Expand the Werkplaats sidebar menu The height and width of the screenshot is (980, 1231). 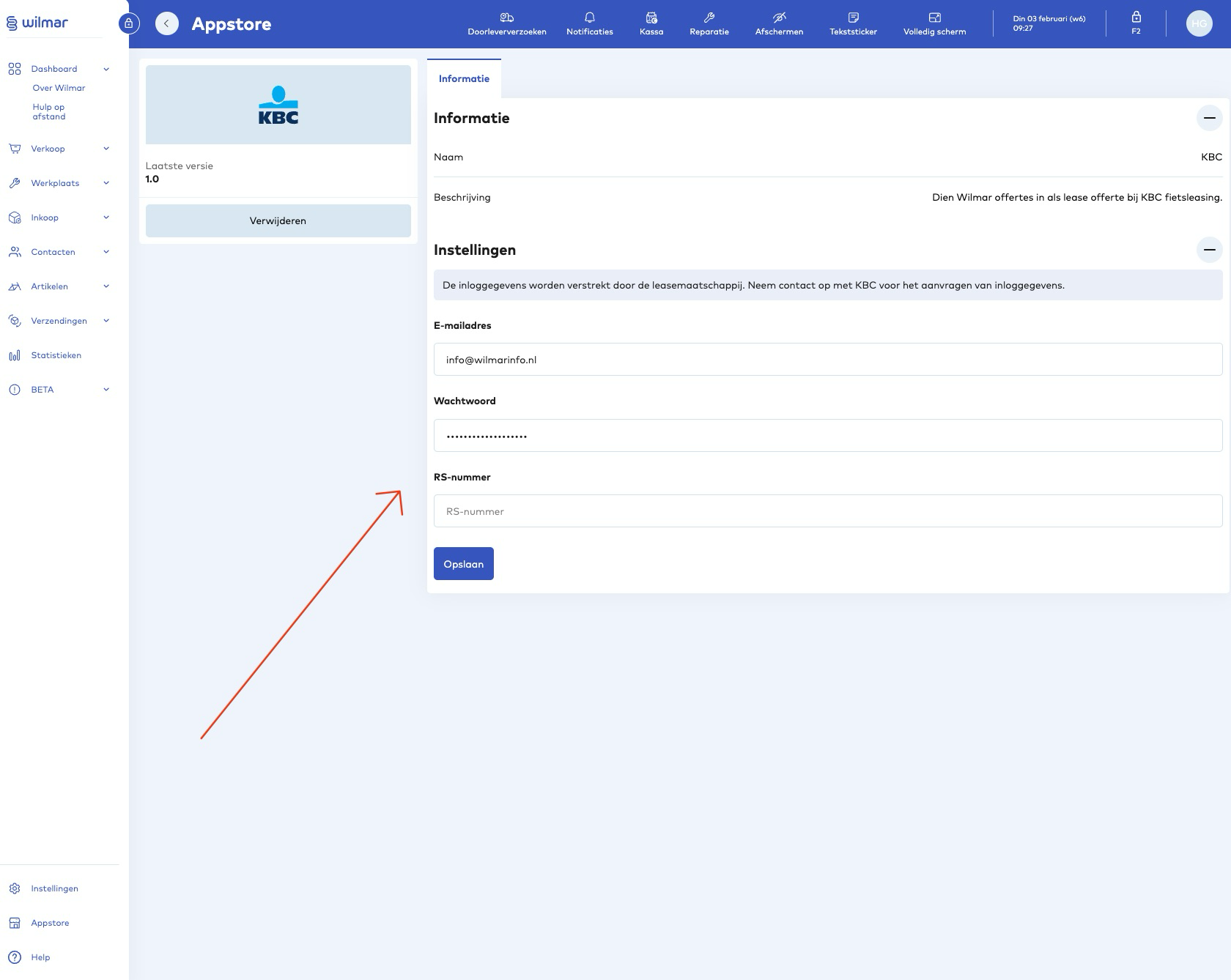(59, 183)
